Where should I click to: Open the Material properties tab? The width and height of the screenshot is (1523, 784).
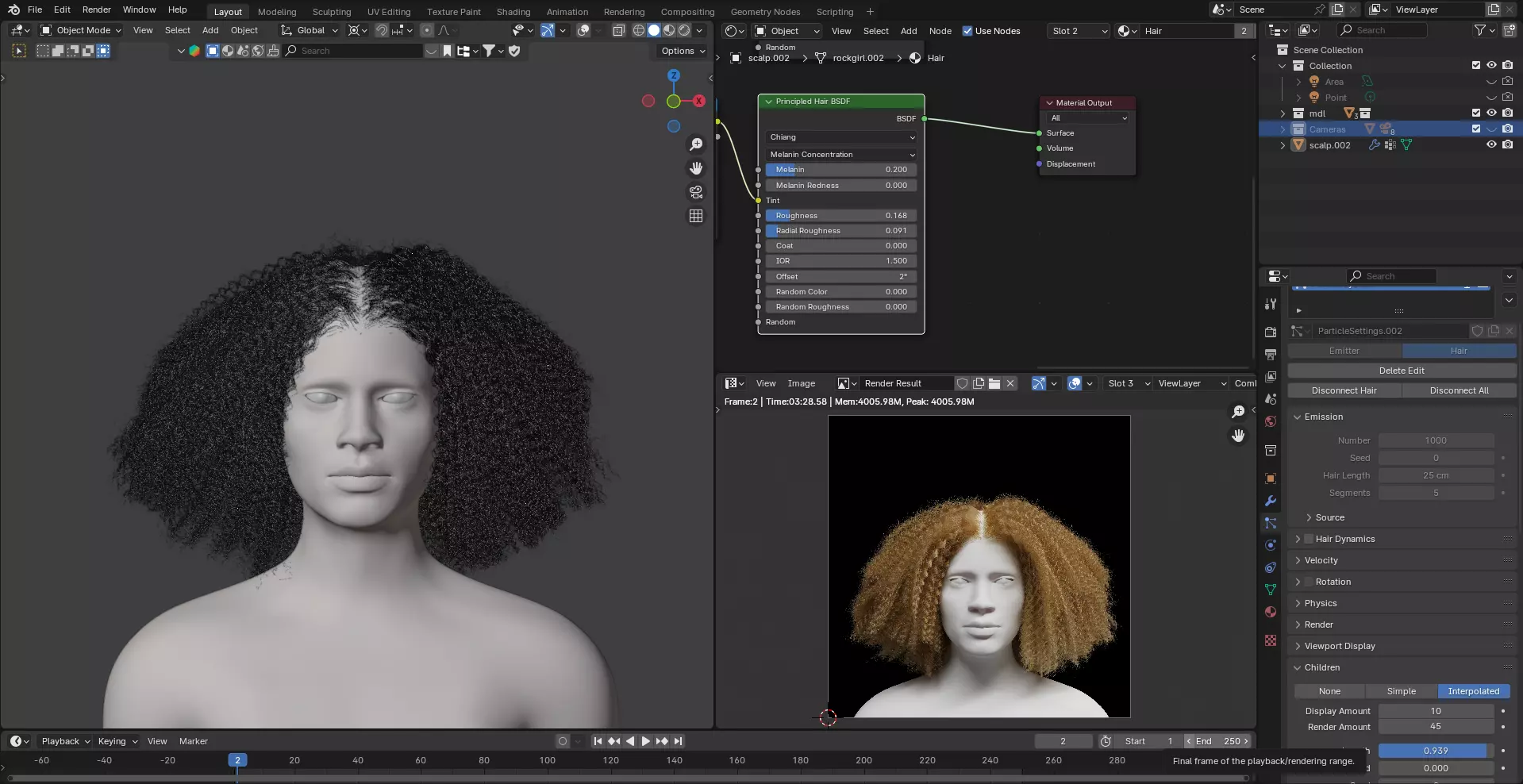pos(1271,612)
